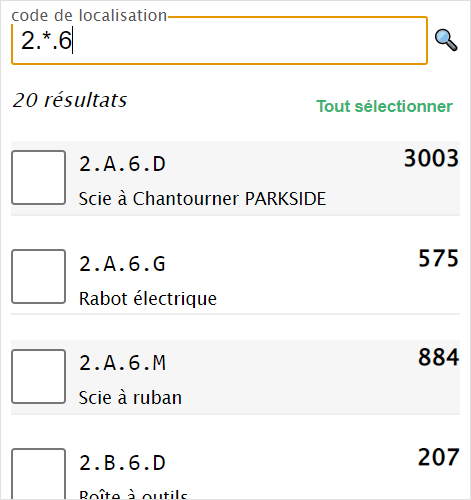Click the 20 résultats count label

[70, 100]
